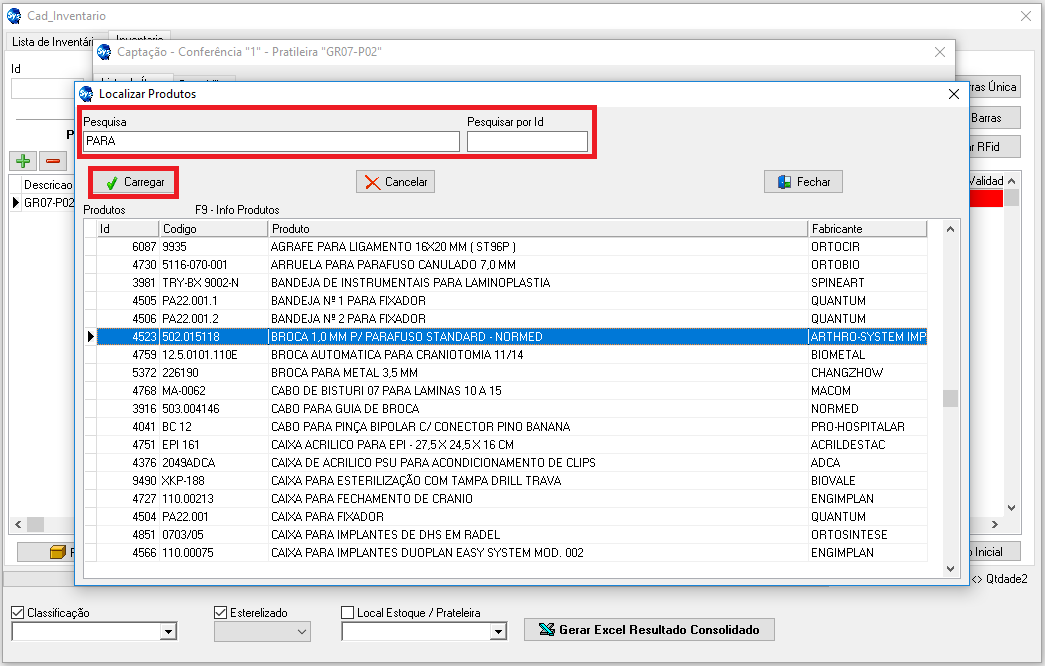This screenshot has height=666, width=1045.
Task: Switch to the Lista de Inventário tab
Action: pos(52,42)
